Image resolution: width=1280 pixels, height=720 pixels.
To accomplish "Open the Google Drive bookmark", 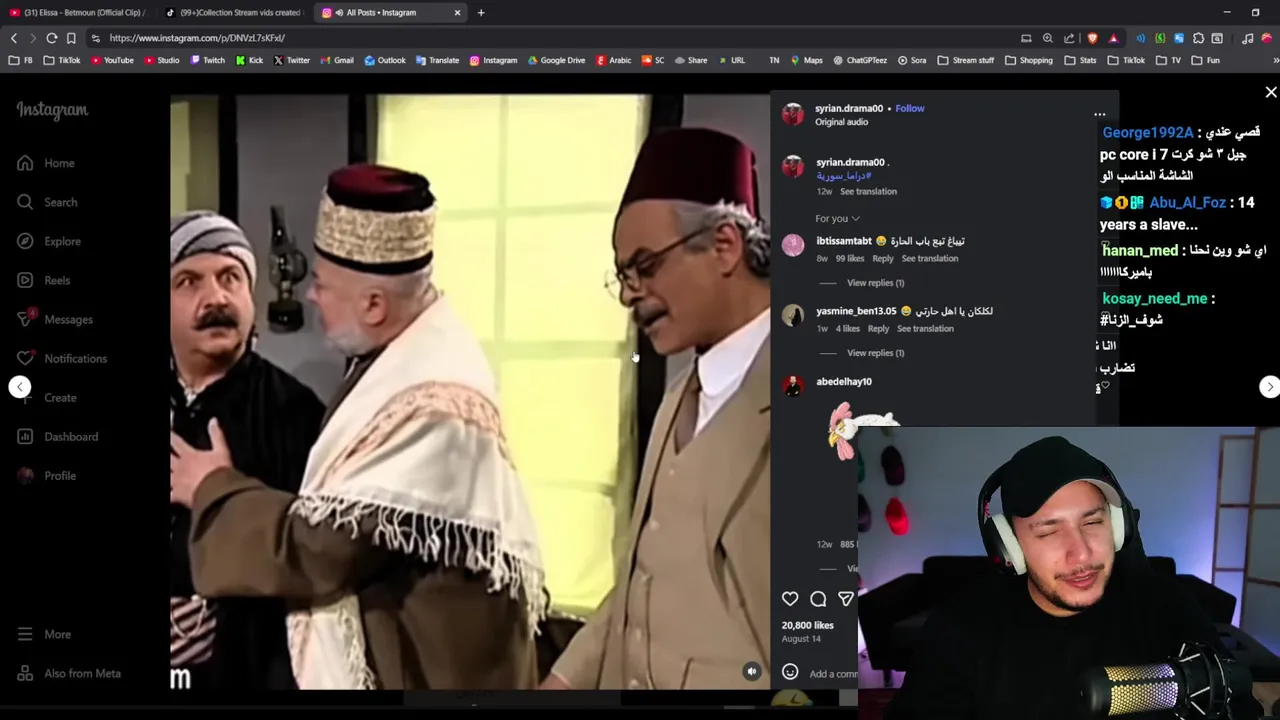I will point(556,60).
